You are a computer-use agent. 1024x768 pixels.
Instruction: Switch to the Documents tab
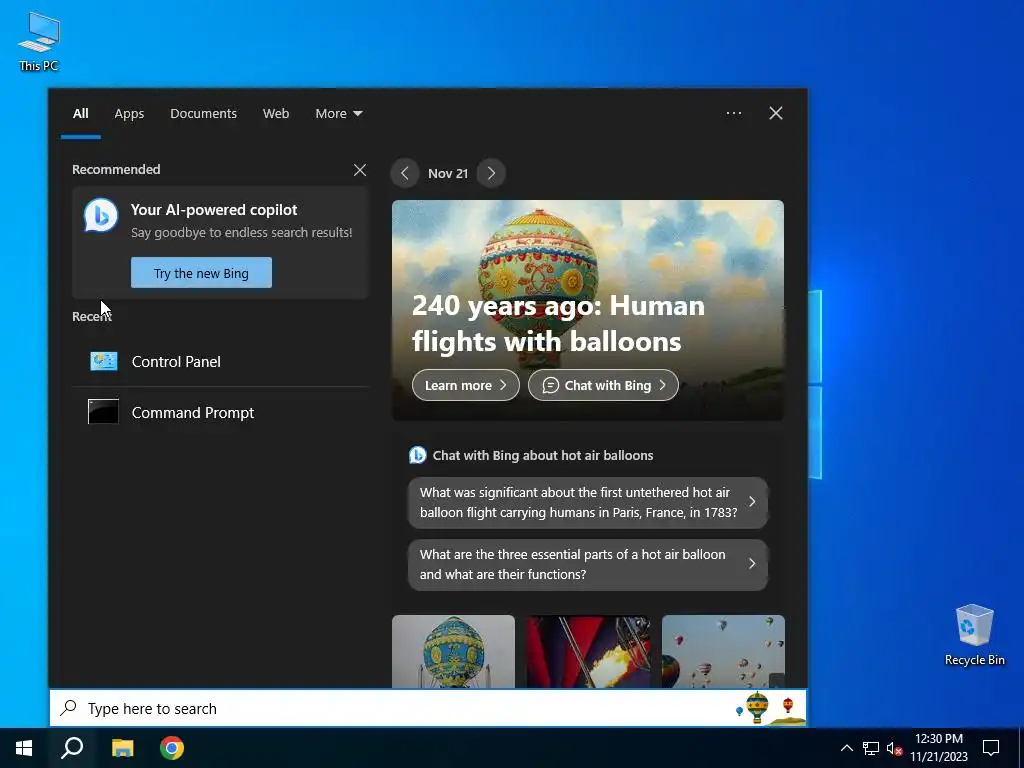(x=203, y=113)
